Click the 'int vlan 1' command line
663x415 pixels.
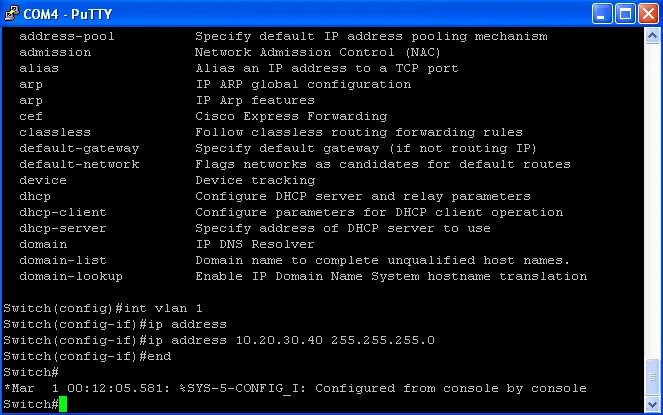tap(103, 308)
